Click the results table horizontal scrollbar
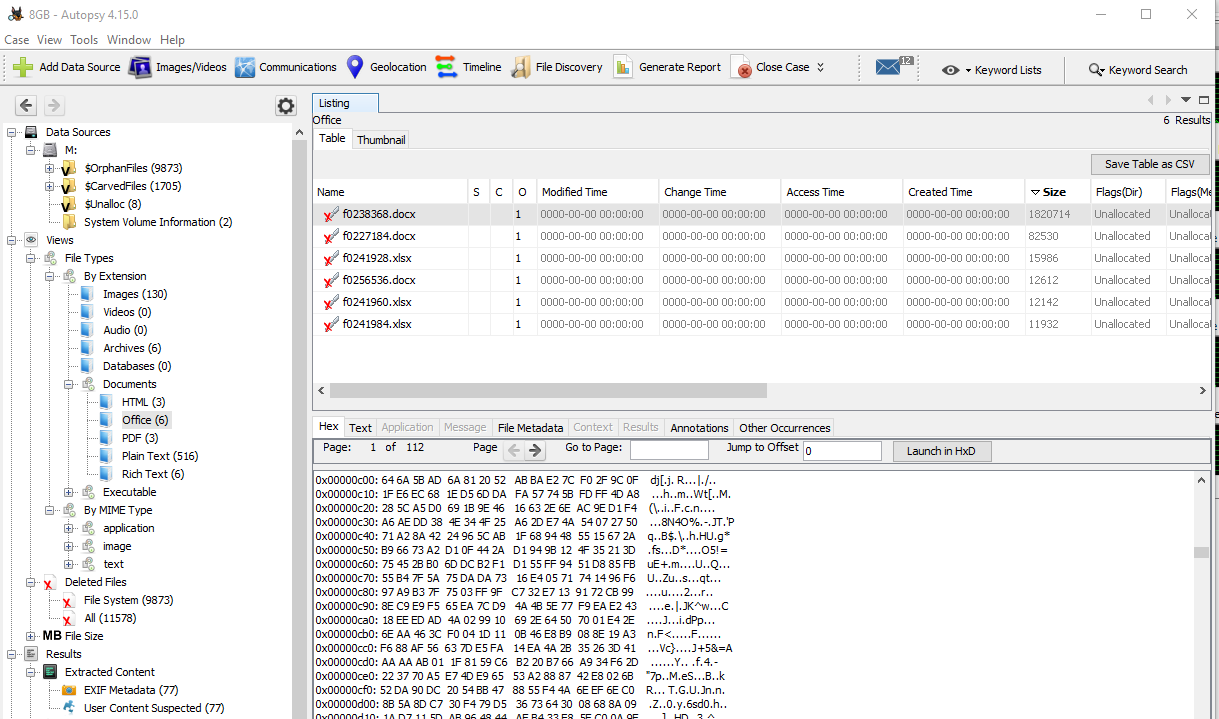 tap(548, 390)
